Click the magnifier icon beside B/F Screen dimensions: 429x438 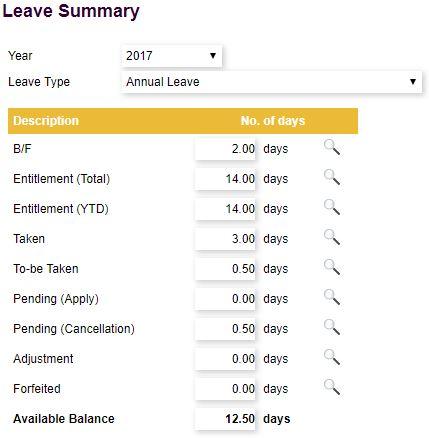tap(332, 147)
